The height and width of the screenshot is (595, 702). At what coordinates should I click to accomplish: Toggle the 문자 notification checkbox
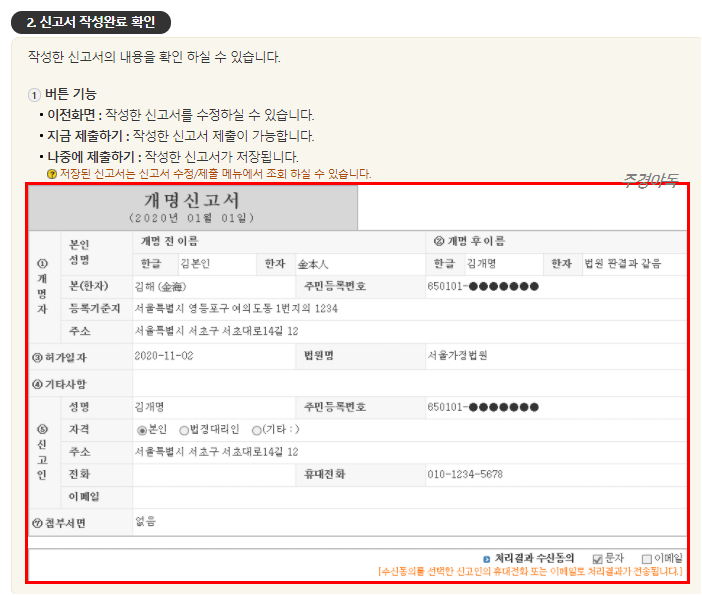point(597,559)
